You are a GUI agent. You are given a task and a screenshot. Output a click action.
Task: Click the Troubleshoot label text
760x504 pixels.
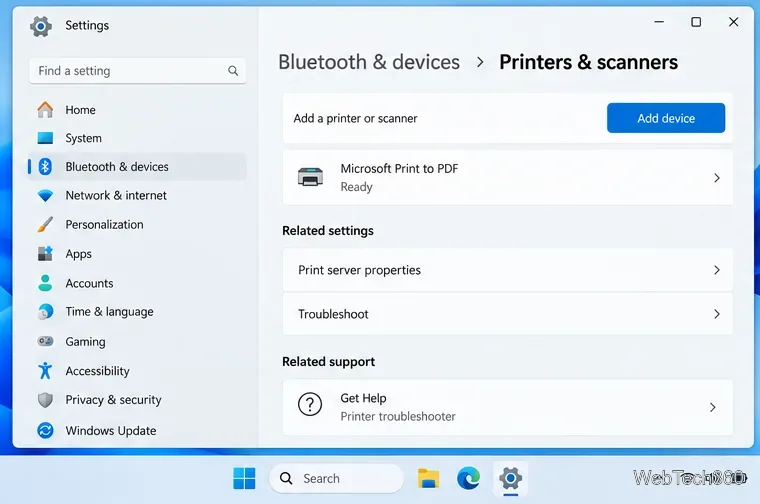(333, 314)
